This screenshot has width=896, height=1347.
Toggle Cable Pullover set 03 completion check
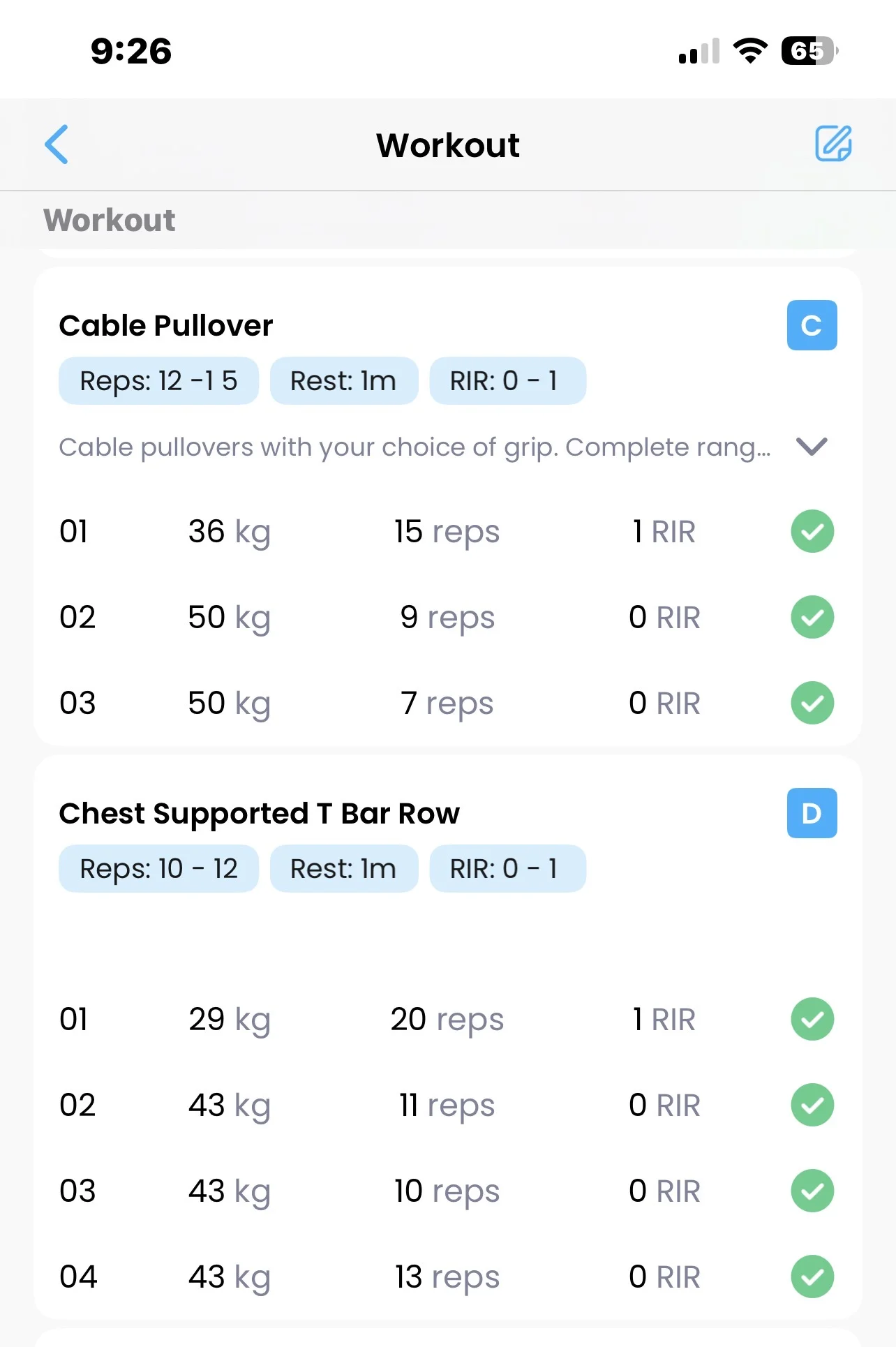pyautogui.click(x=812, y=703)
